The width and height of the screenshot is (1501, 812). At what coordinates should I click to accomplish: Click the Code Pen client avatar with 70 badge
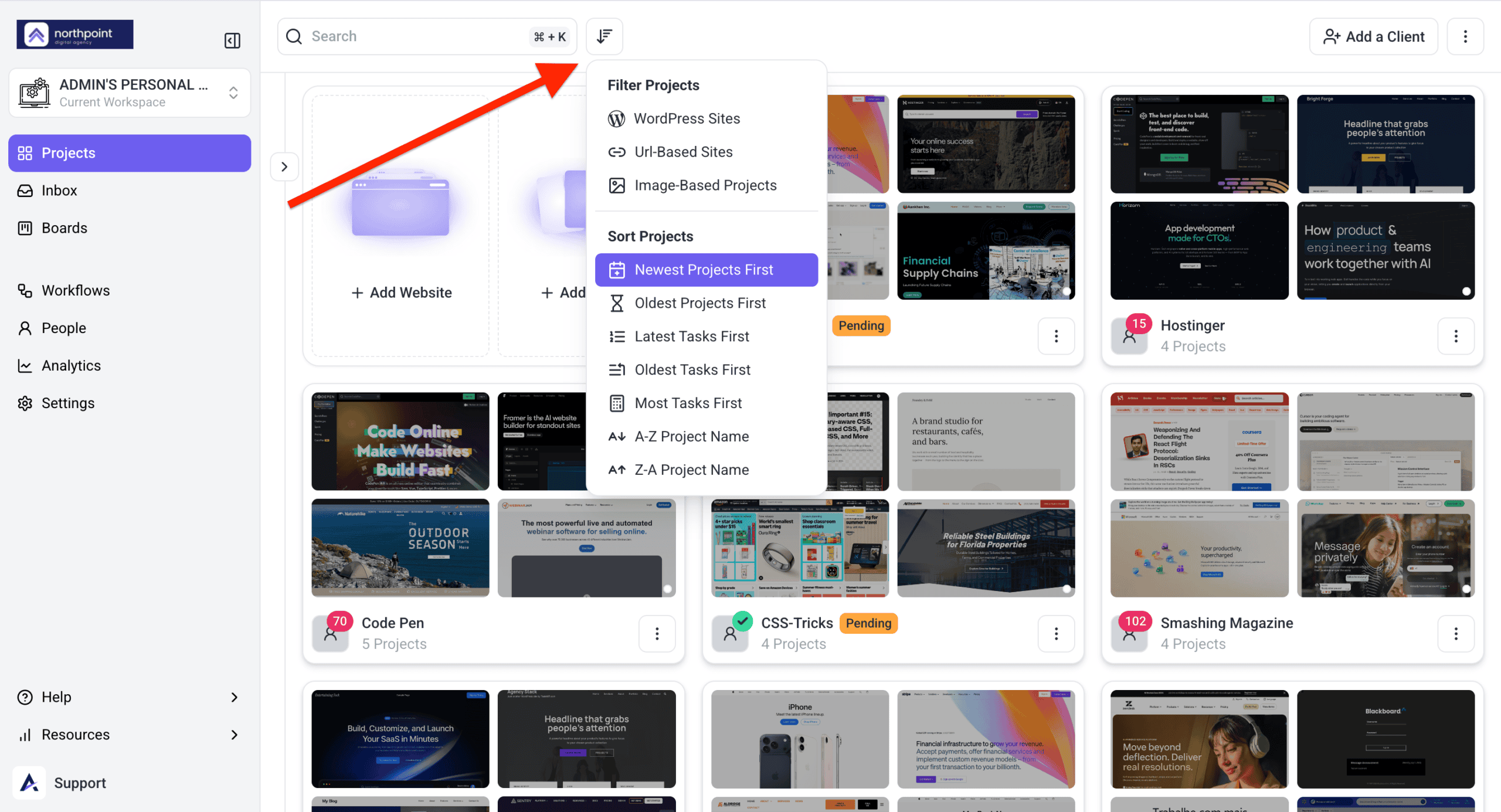pos(331,633)
